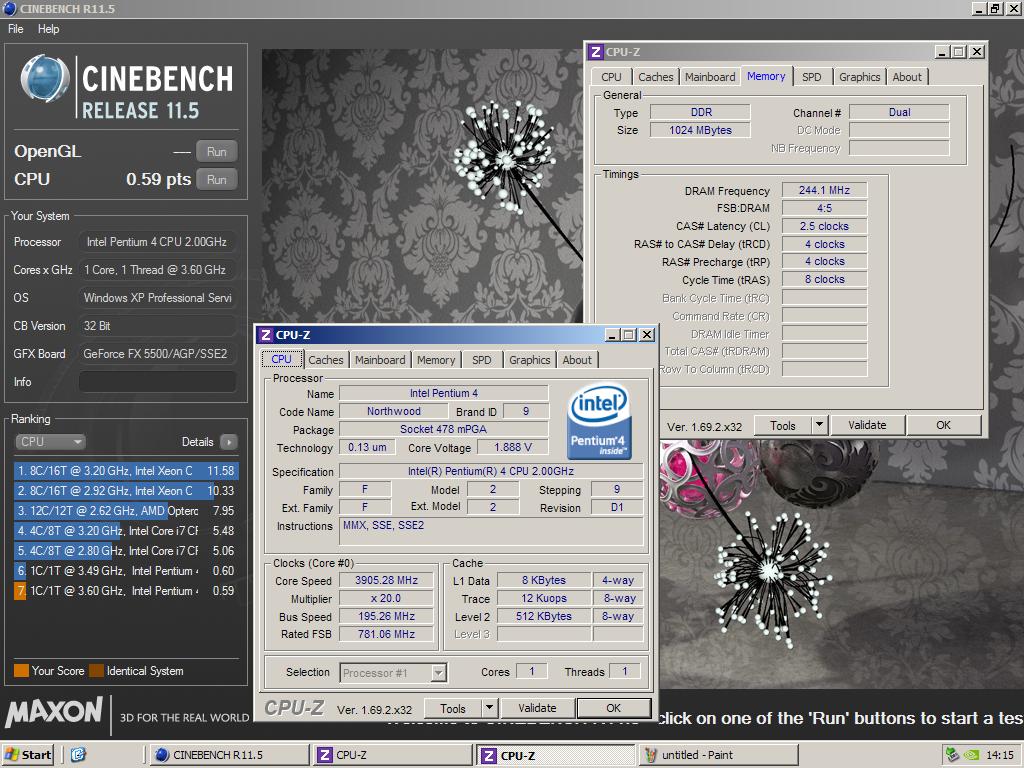The image size is (1024, 768).
Task: Click the CPU-Z Z icon in the front window's title bar
Action: (265, 335)
